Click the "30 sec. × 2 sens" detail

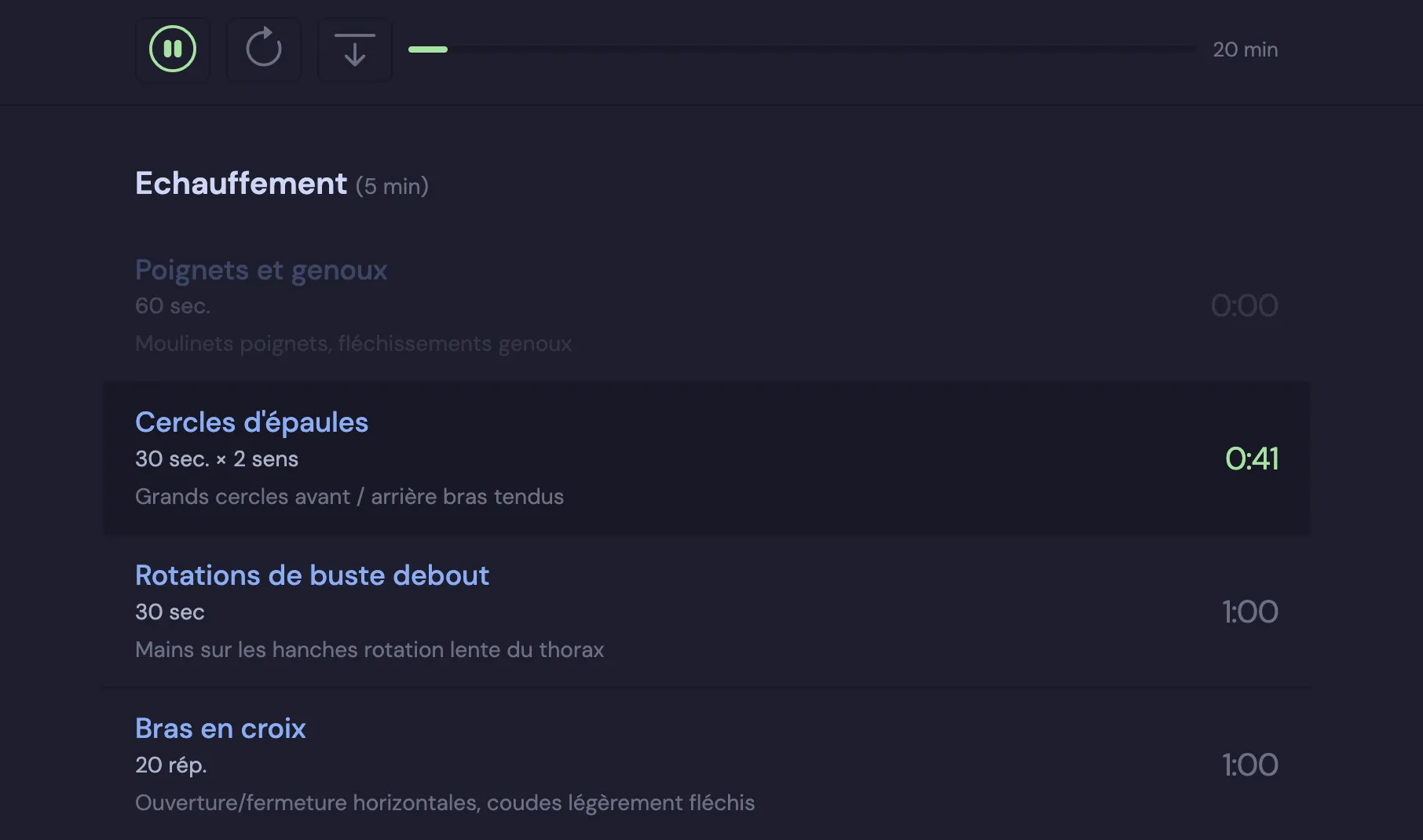217,459
